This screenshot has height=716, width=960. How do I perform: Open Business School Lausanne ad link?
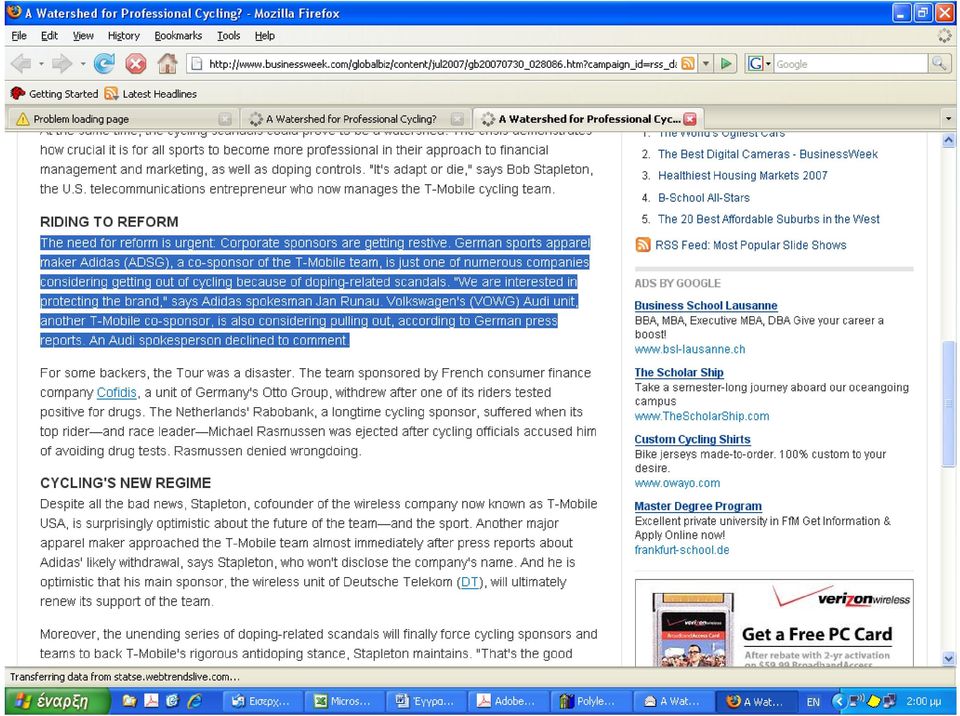[706, 306]
